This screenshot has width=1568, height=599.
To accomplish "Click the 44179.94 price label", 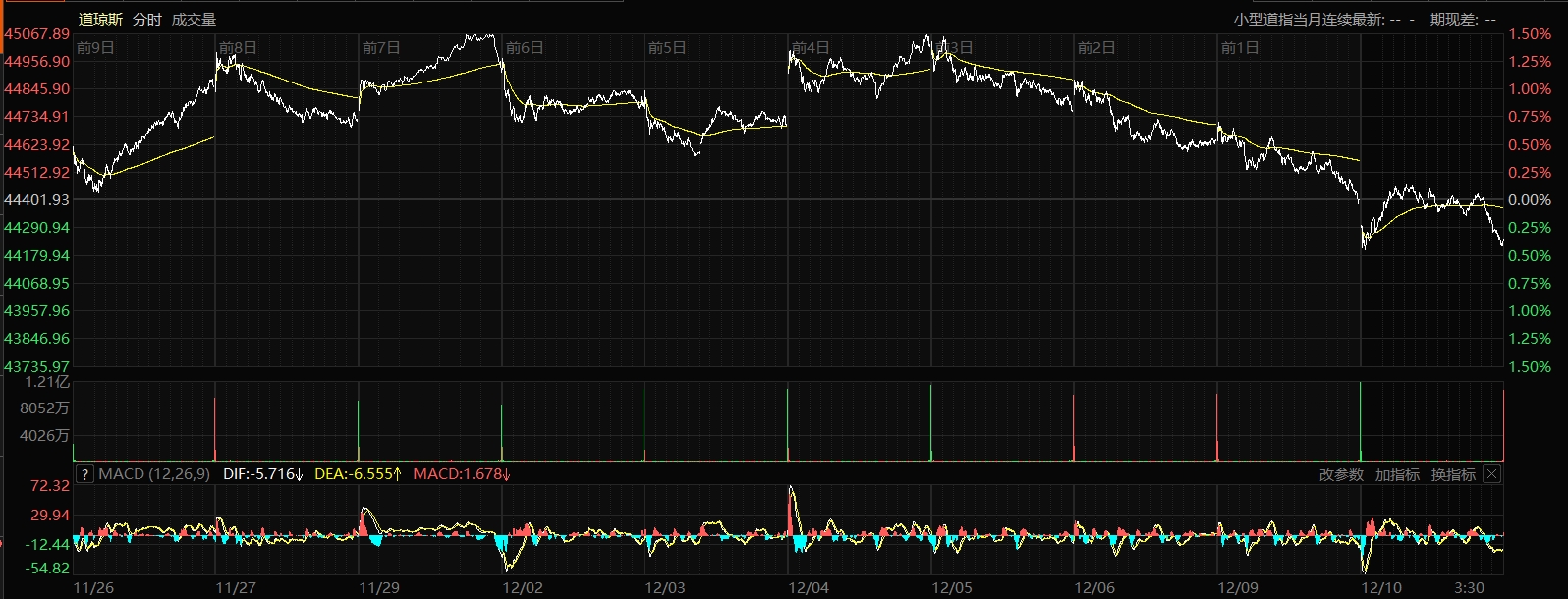I will 36,255.
